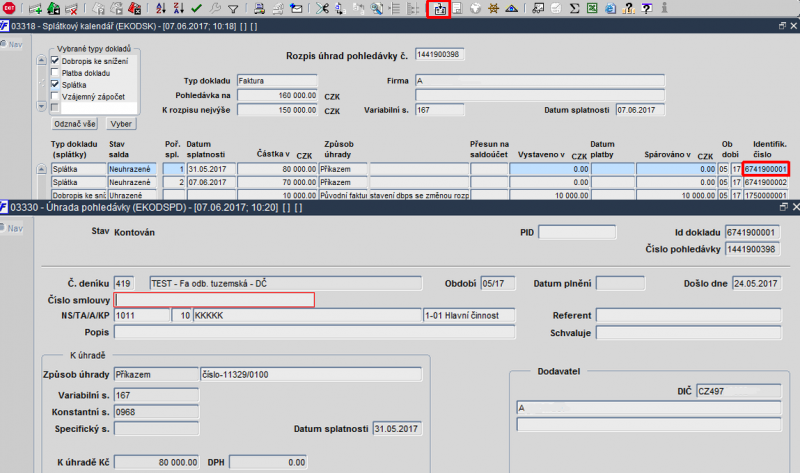Click the gray info icon
800x473 pixels.
click(x=664, y=8)
